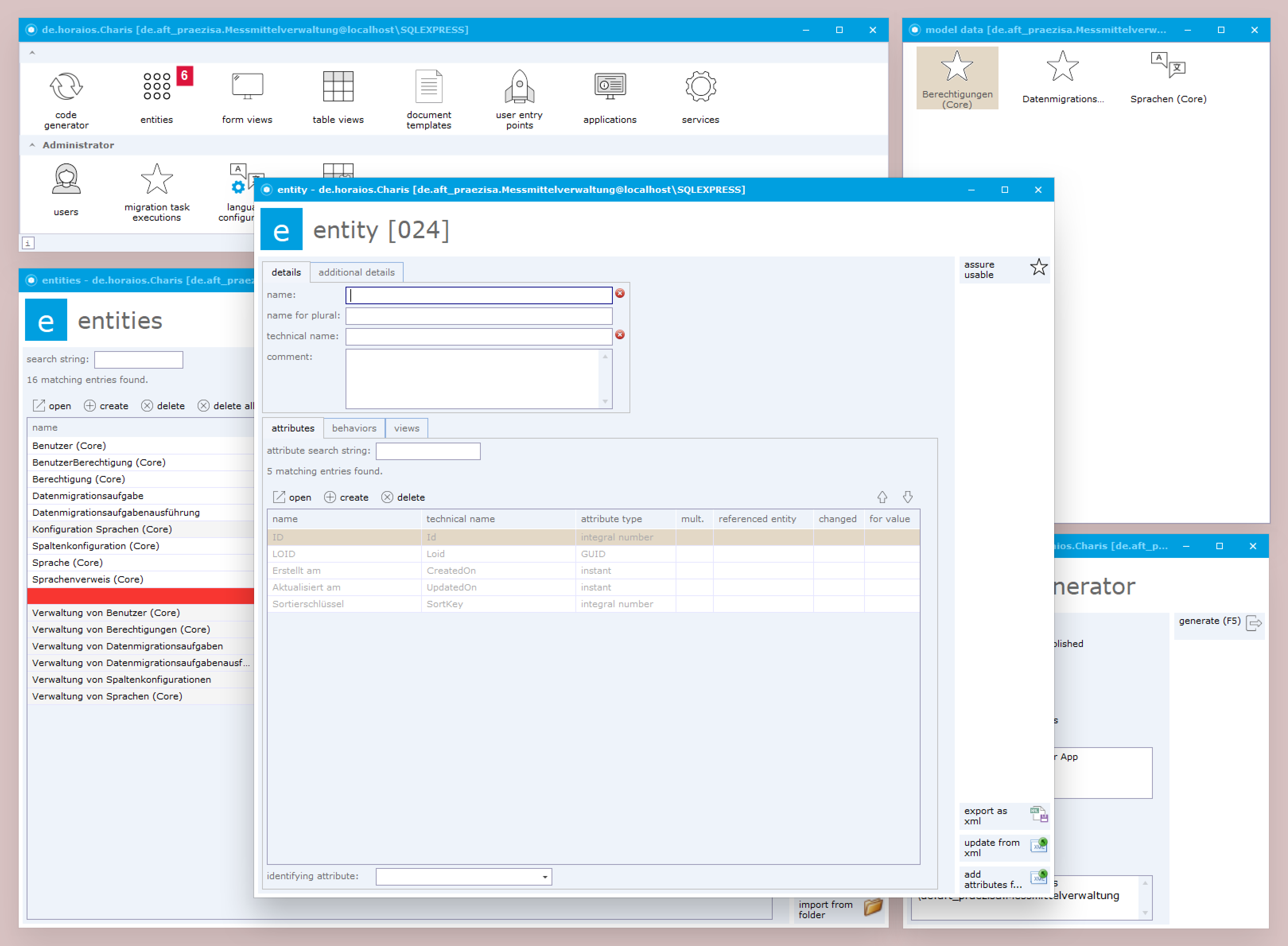Click the technical name input field
This screenshot has width=1288, height=946.
pyautogui.click(x=479, y=336)
